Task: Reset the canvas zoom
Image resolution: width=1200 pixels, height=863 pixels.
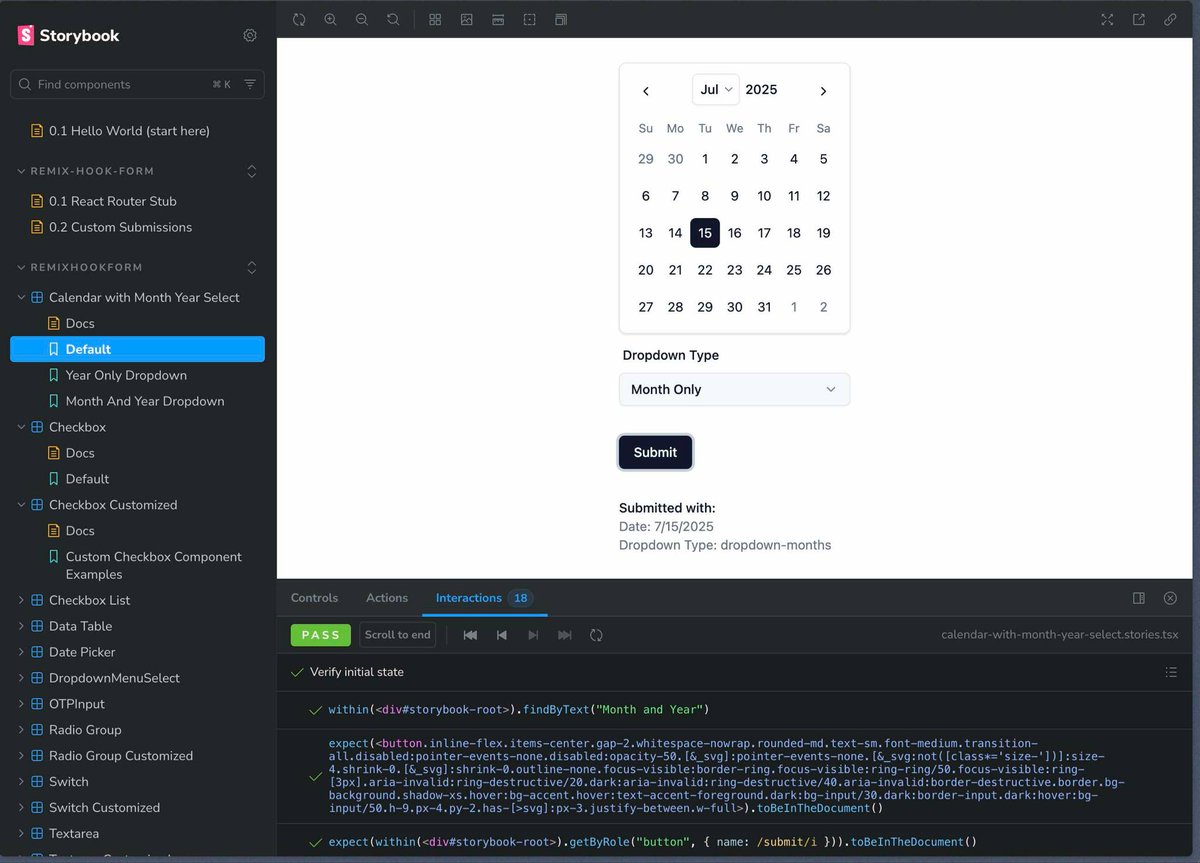Action: click(393, 19)
